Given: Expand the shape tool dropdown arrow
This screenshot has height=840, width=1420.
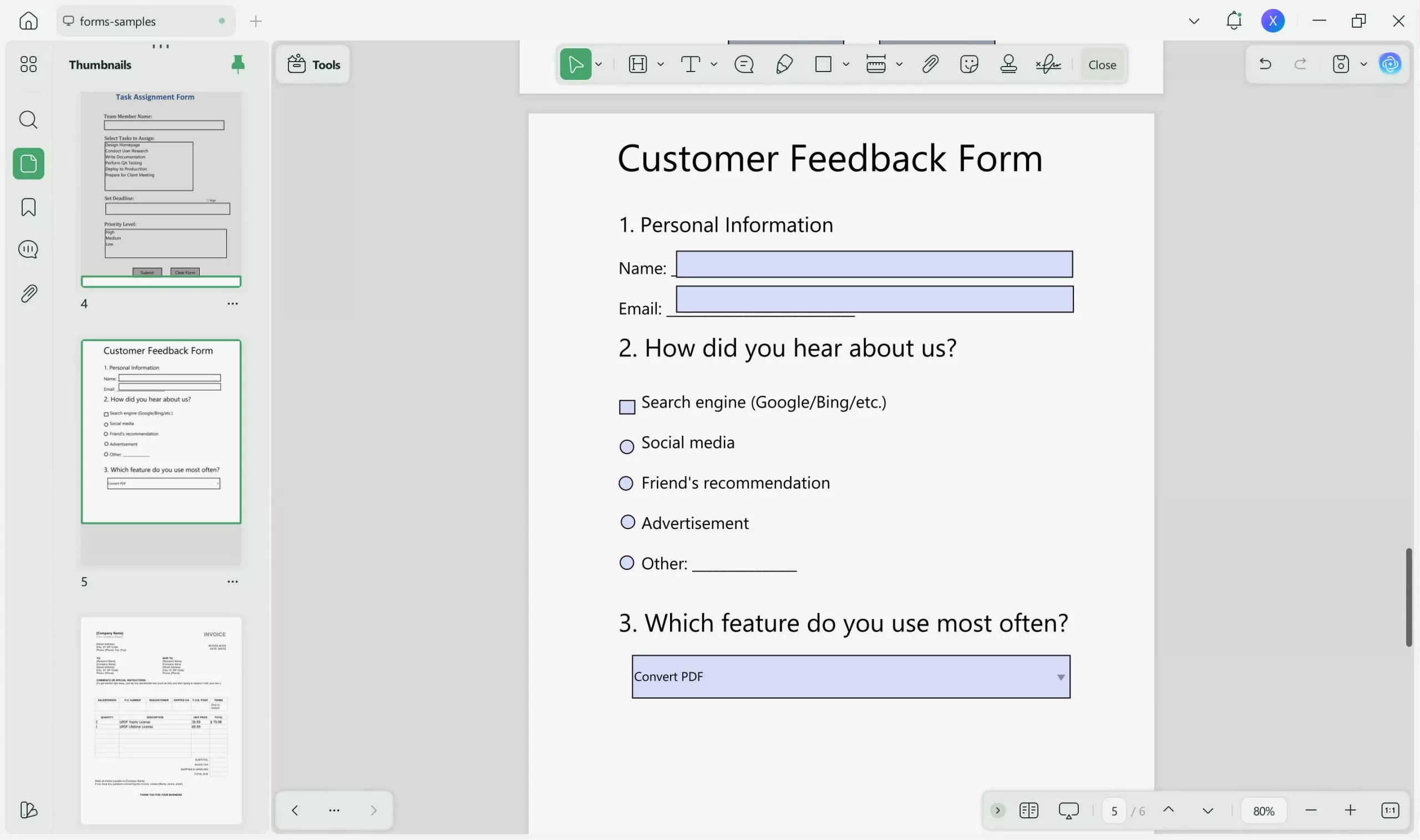Looking at the screenshot, I should 846,64.
